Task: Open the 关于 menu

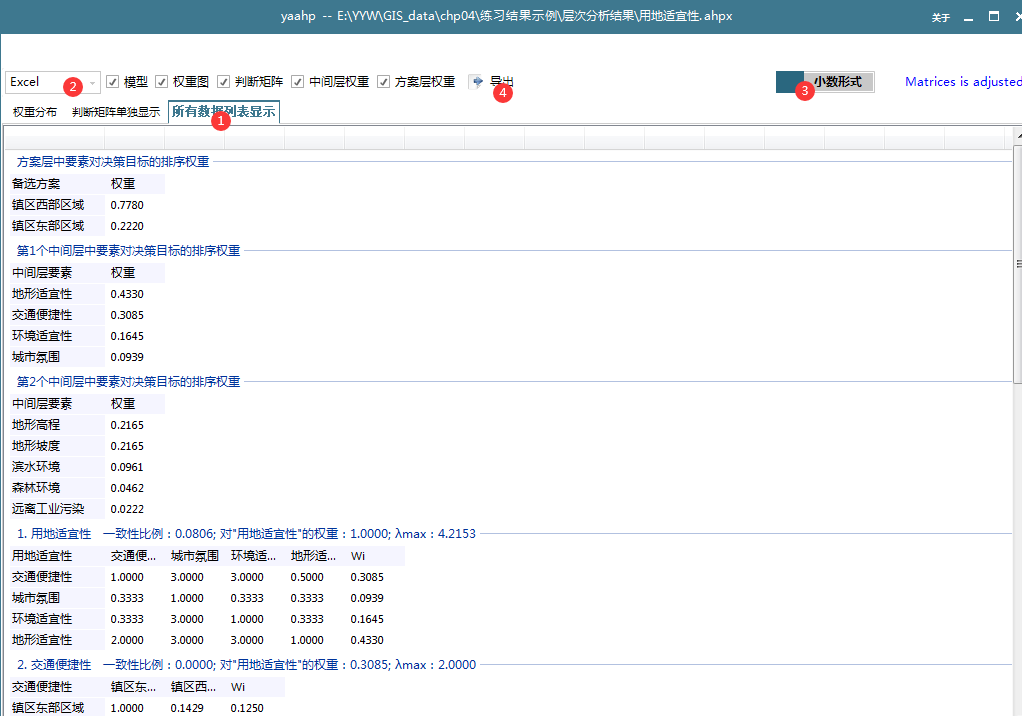Action: (x=939, y=18)
